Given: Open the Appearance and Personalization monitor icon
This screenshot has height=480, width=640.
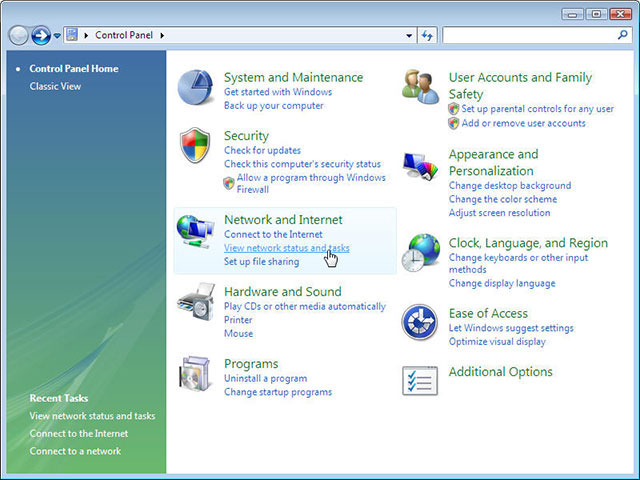Looking at the screenshot, I should 420,166.
